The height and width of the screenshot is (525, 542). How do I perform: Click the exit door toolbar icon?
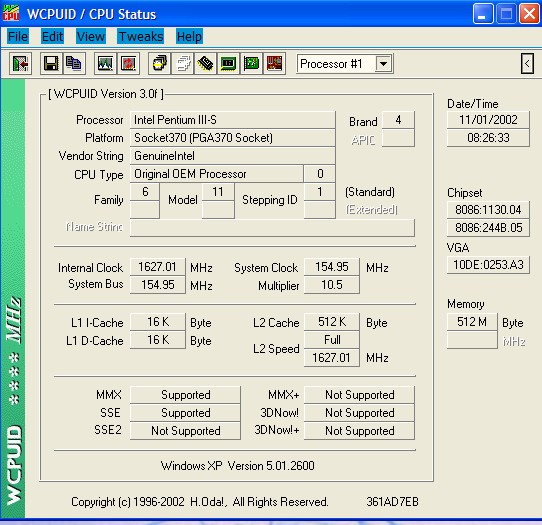pyautogui.click(x=20, y=64)
